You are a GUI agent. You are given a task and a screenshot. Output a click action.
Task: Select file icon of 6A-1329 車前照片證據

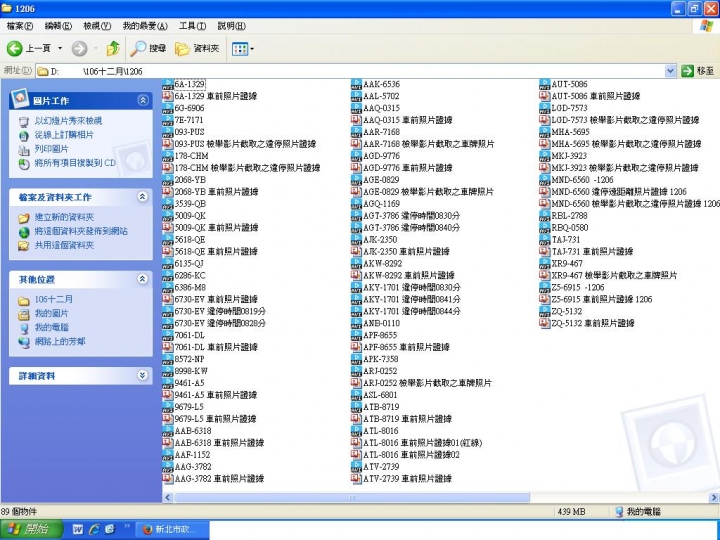click(168, 96)
